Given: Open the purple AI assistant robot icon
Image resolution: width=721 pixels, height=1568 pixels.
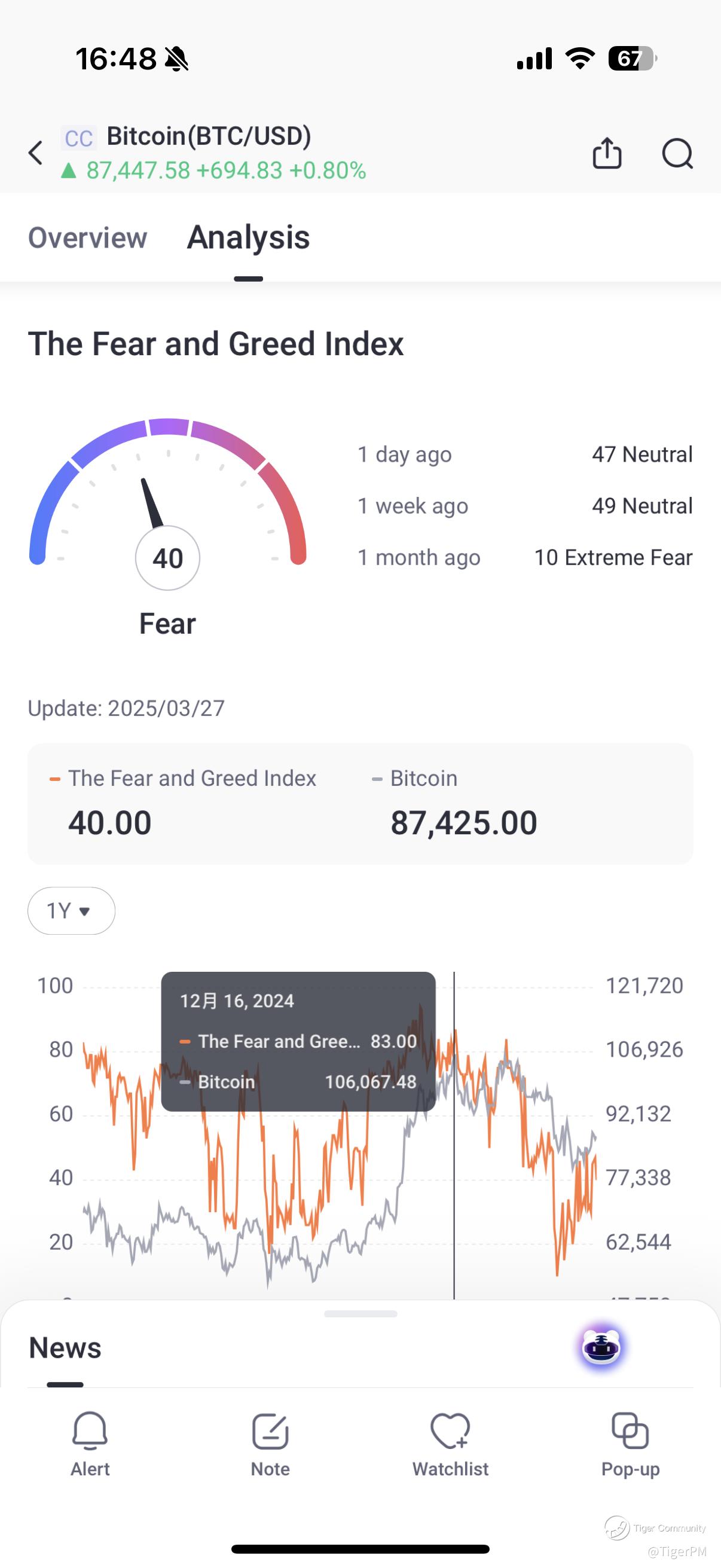Looking at the screenshot, I should click(x=601, y=1347).
